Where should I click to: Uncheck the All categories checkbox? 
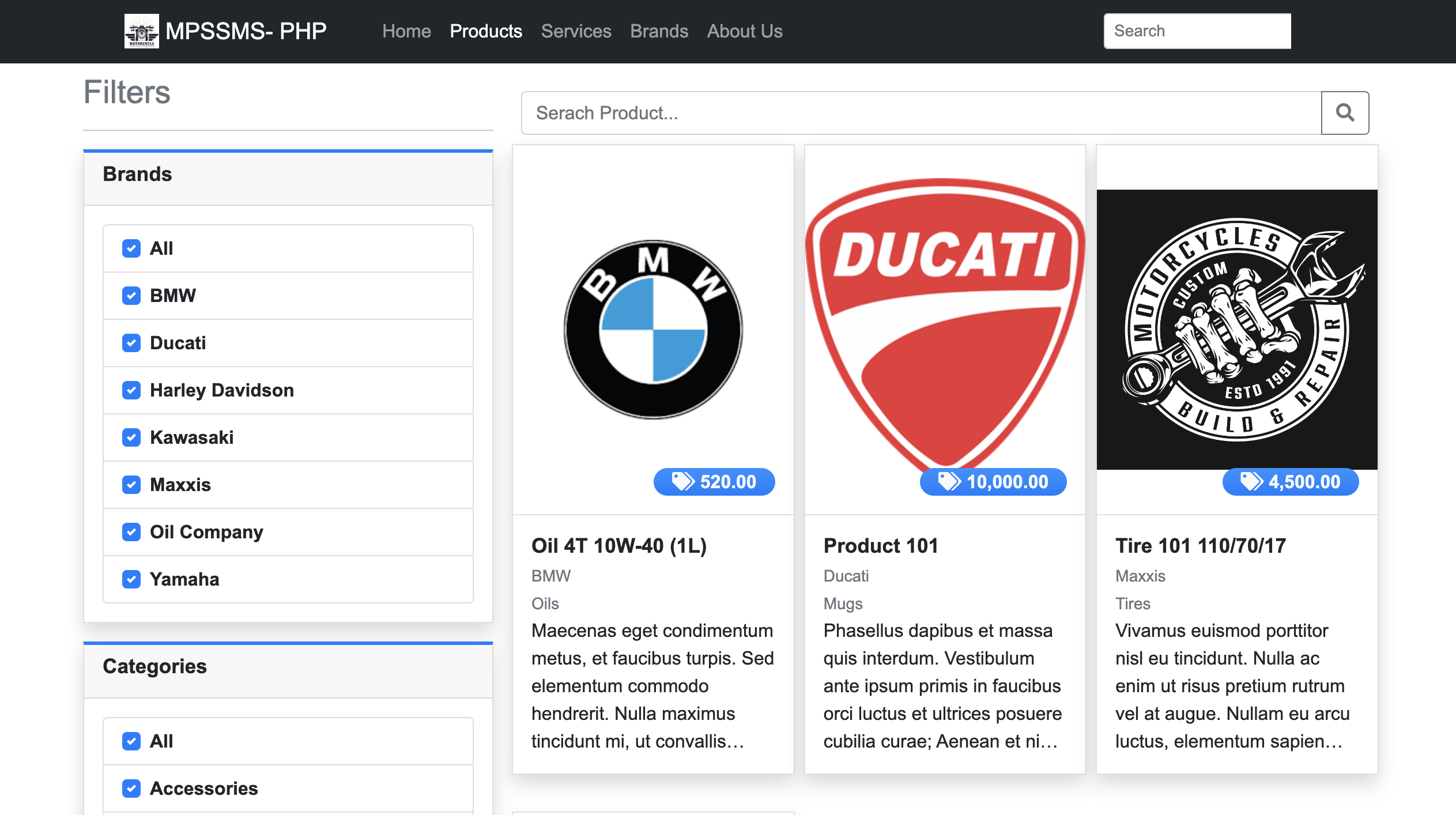[131, 741]
